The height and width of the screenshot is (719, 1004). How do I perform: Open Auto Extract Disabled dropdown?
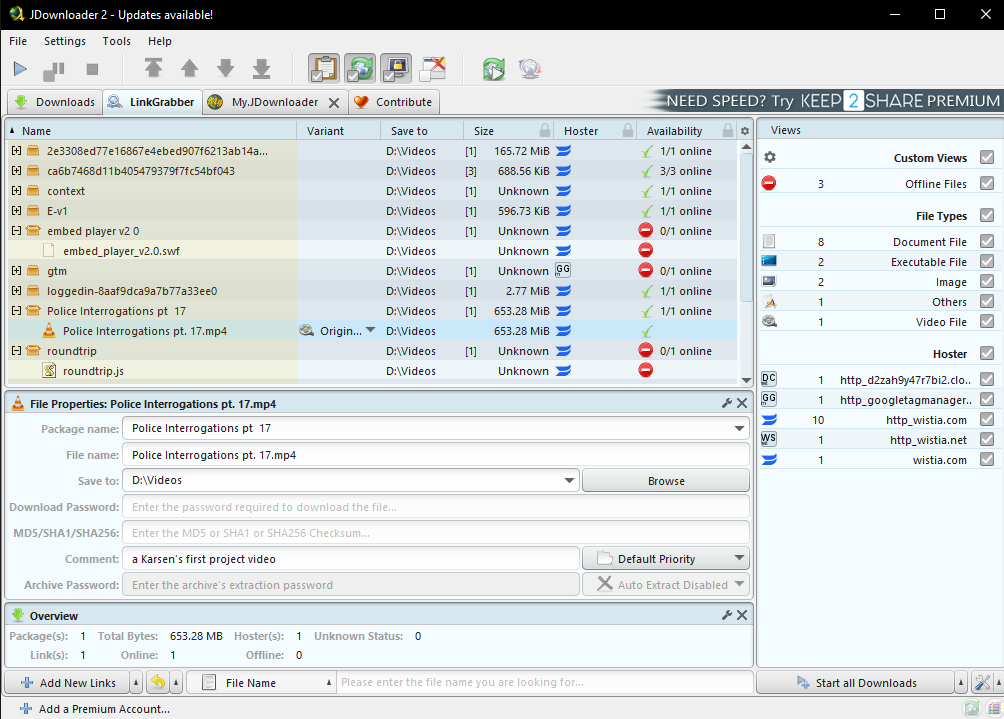click(666, 585)
